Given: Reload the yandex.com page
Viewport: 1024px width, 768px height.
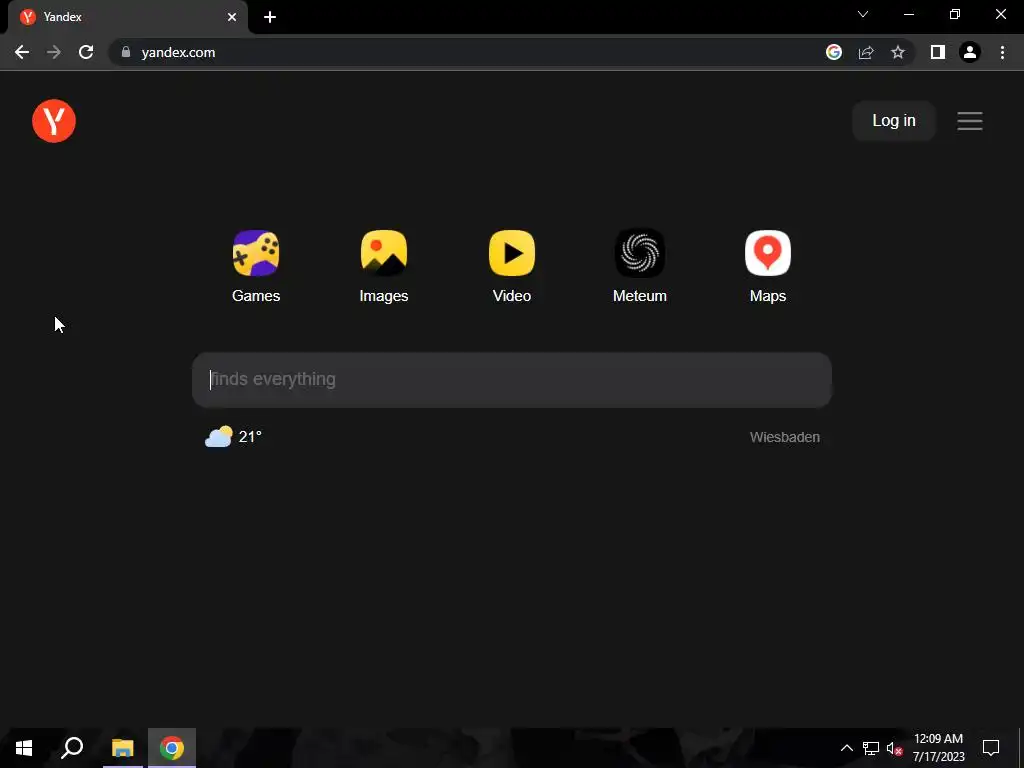Looking at the screenshot, I should pos(86,52).
